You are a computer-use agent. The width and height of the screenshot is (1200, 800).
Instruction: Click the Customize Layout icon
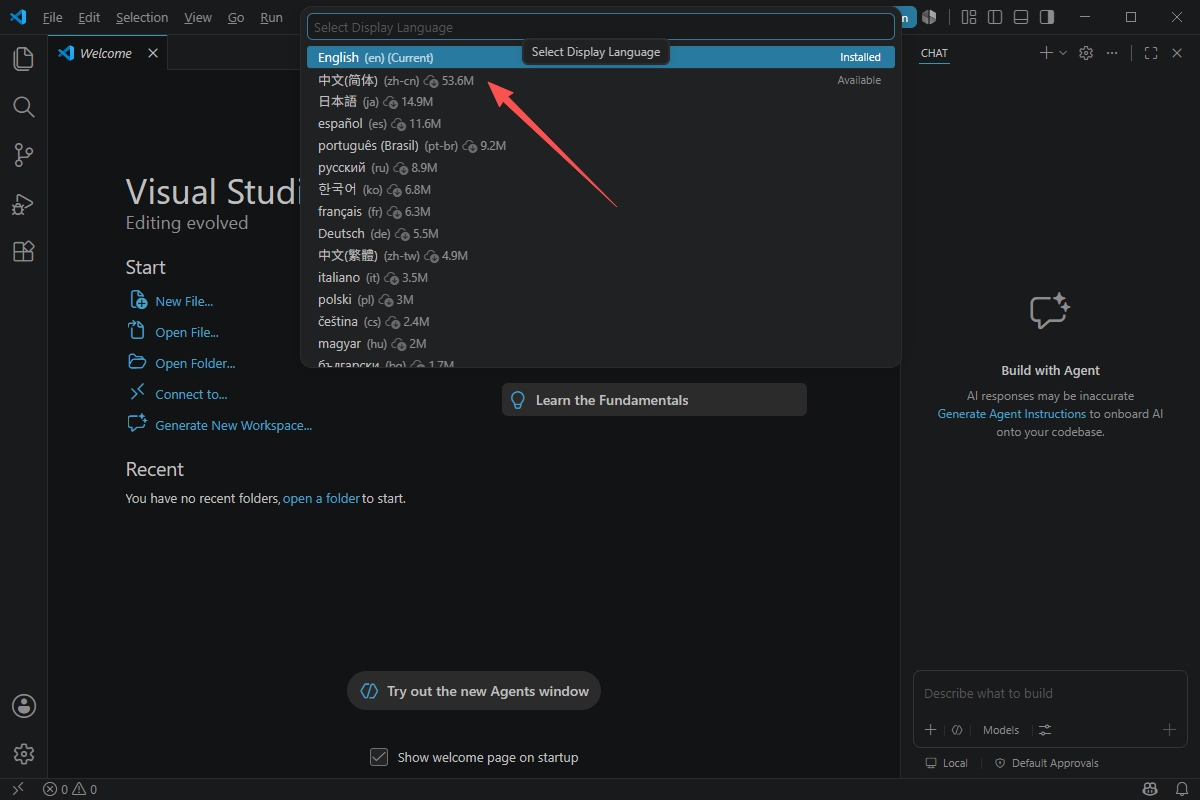coord(968,17)
